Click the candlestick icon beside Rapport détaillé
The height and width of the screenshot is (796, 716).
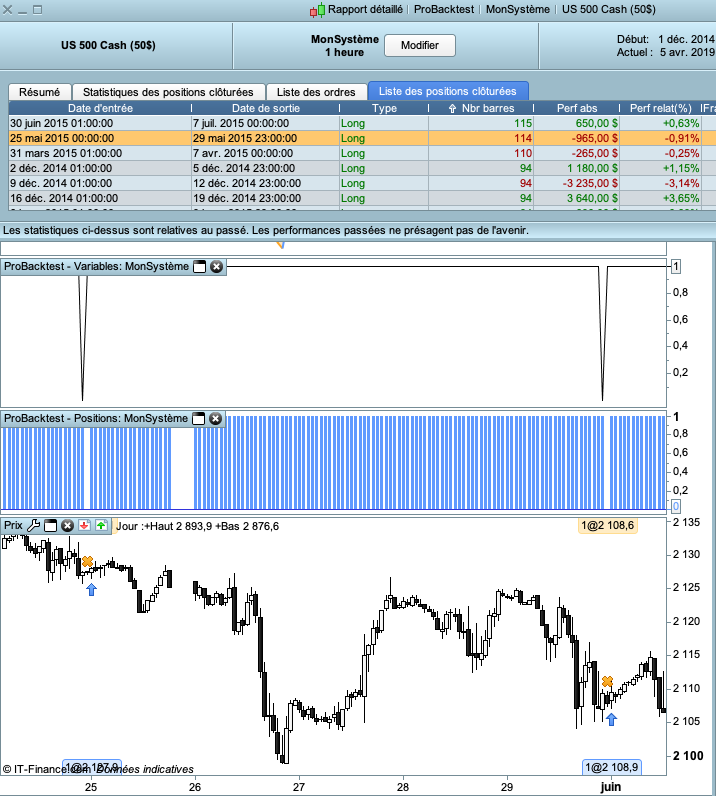(x=317, y=10)
